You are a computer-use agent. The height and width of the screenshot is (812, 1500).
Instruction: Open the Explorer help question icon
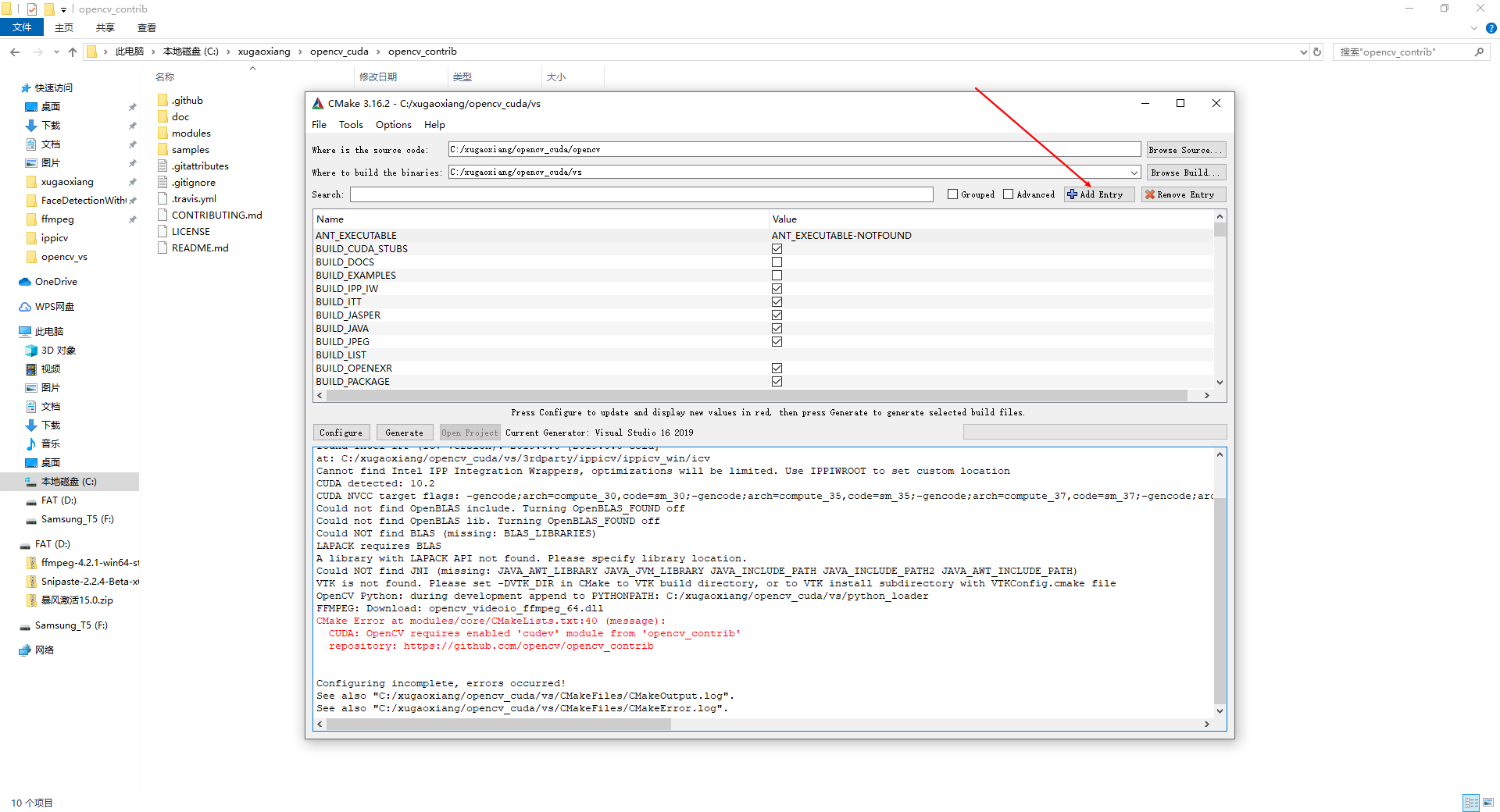click(1491, 28)
